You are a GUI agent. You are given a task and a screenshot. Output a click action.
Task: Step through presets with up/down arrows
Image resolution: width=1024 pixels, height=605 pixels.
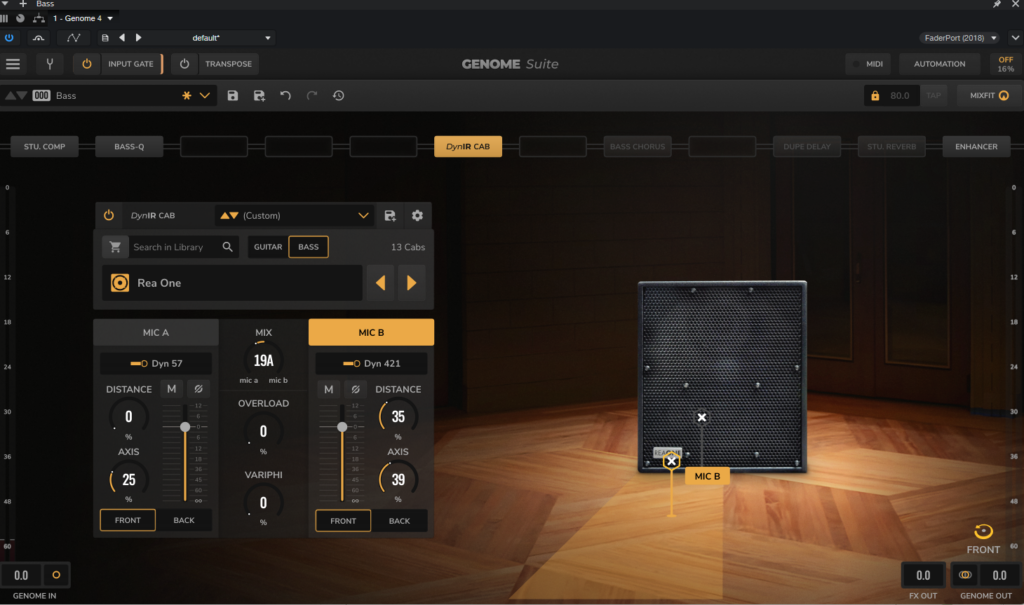click(x=16, y=95)
